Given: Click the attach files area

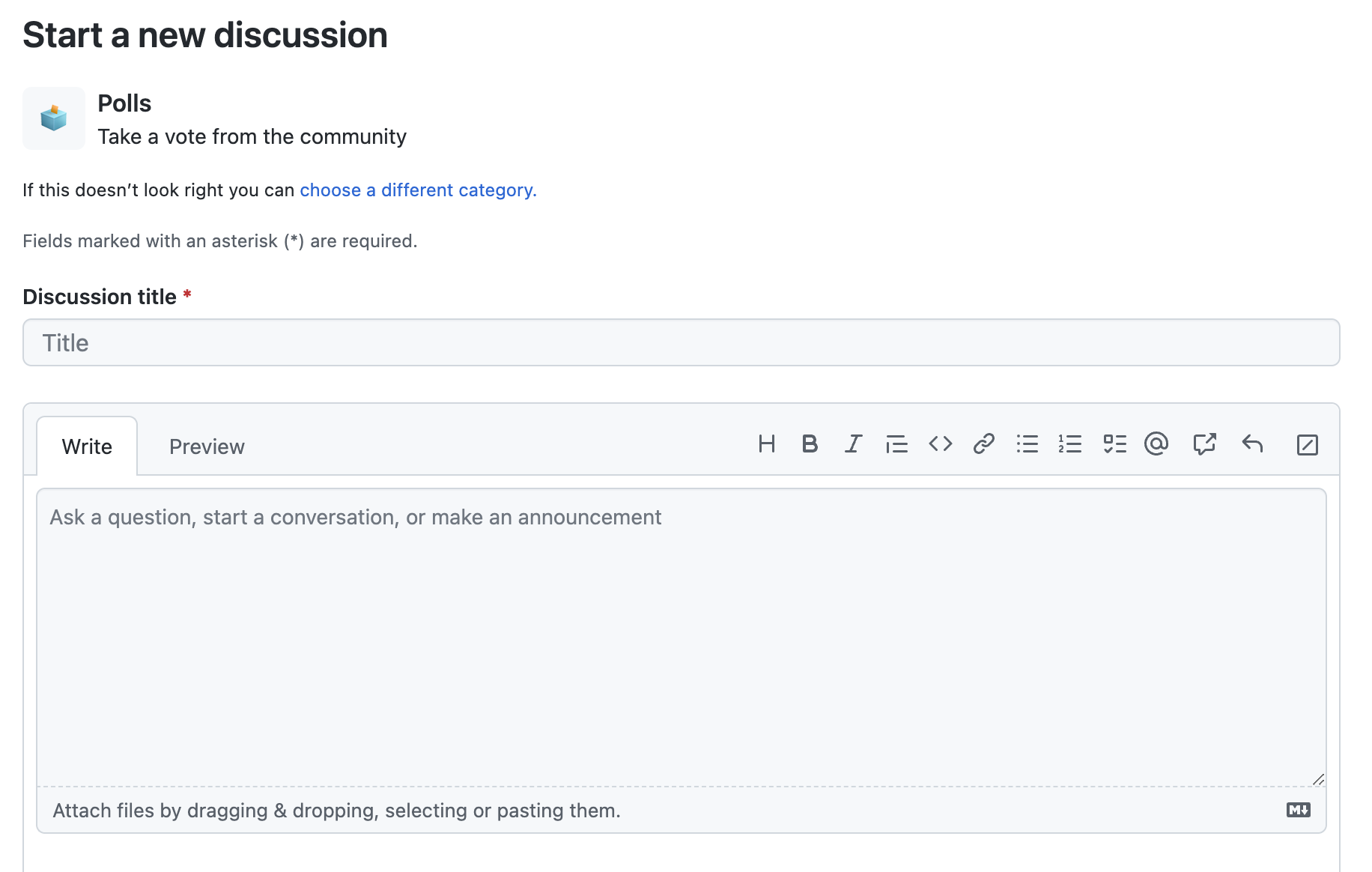Looking at the screenshot, I should point(336,810).
